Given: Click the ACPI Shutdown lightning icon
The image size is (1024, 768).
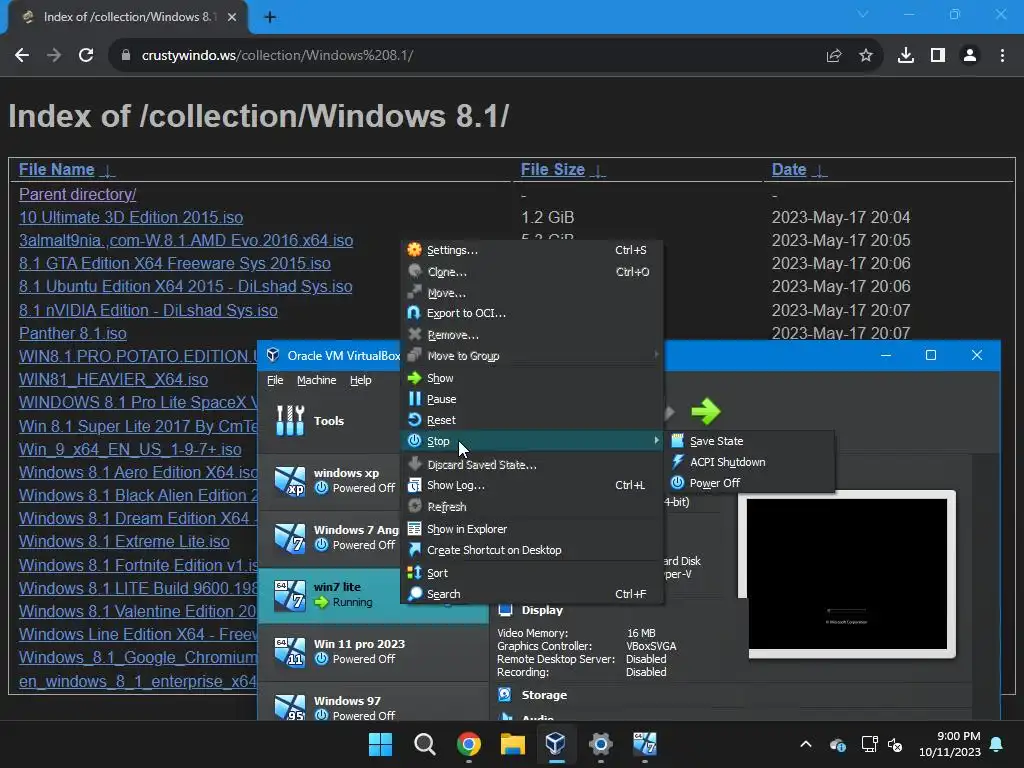Looking at the screenshot, I should pyautogui.click(x=678, y=462).
